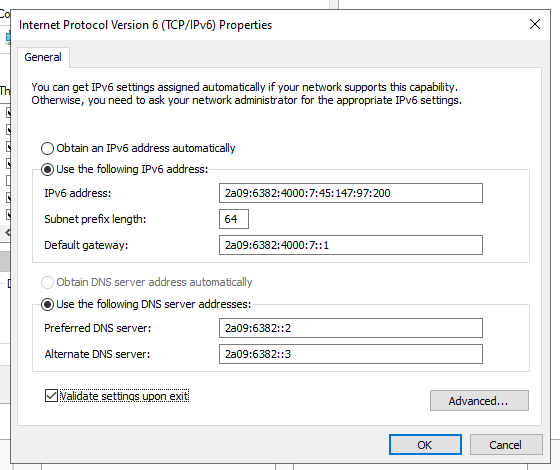Click the dialog title bar text
The height and width of the screenshot is (470, 560).
145,25
